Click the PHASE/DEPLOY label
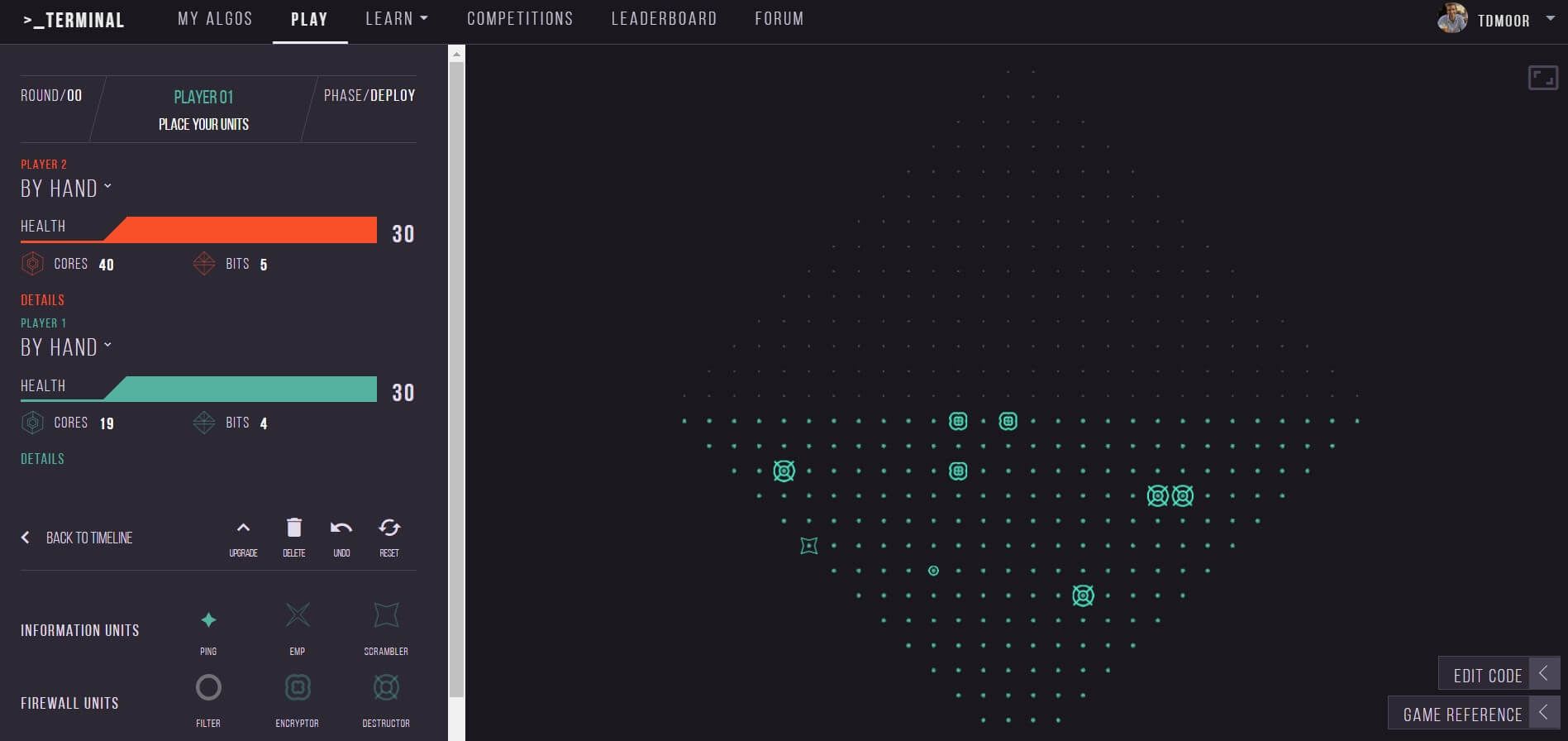The image size is (1568, 741). pyautogui.click(x=369, y=96)
